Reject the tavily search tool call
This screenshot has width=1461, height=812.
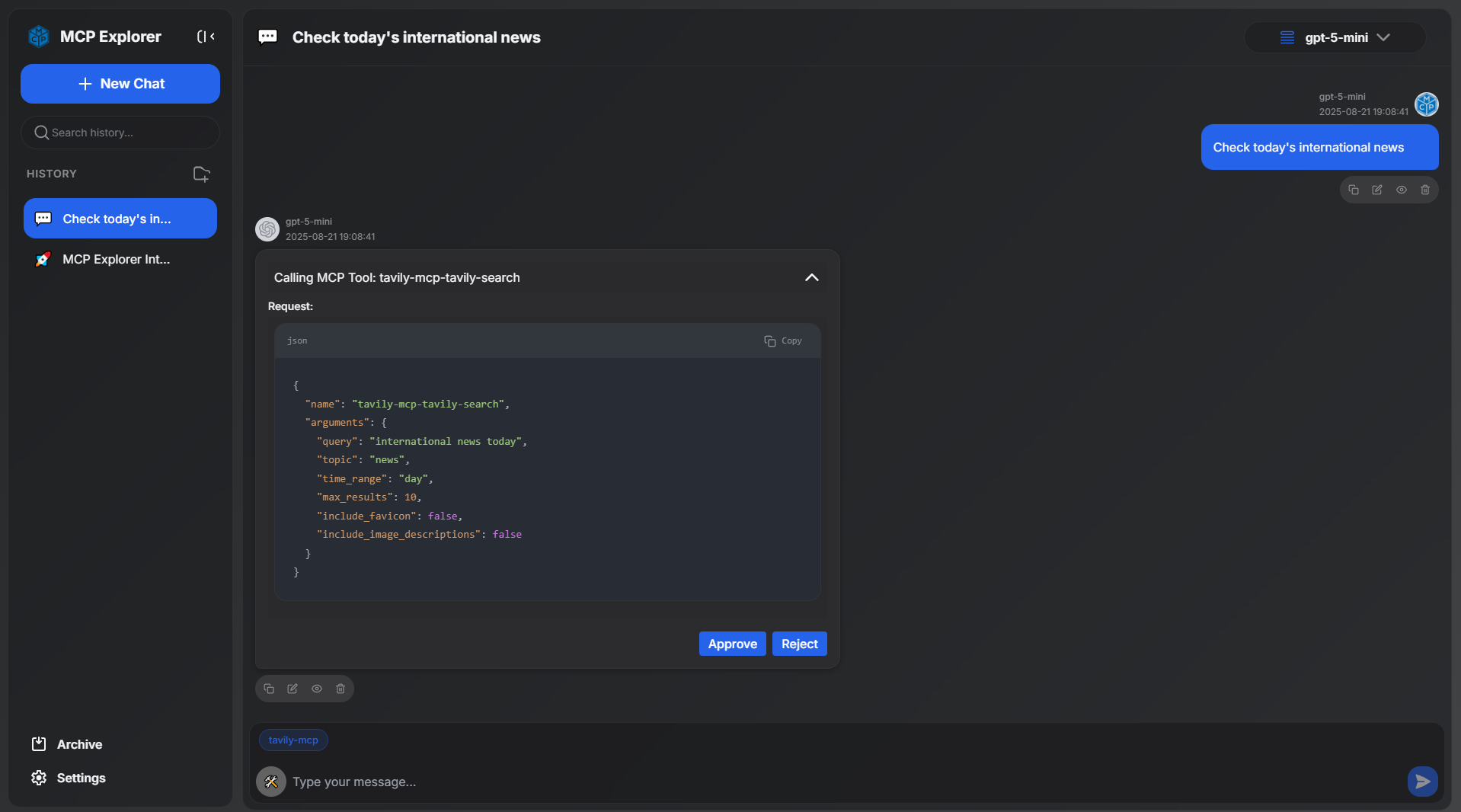click(x=799, y=644)
